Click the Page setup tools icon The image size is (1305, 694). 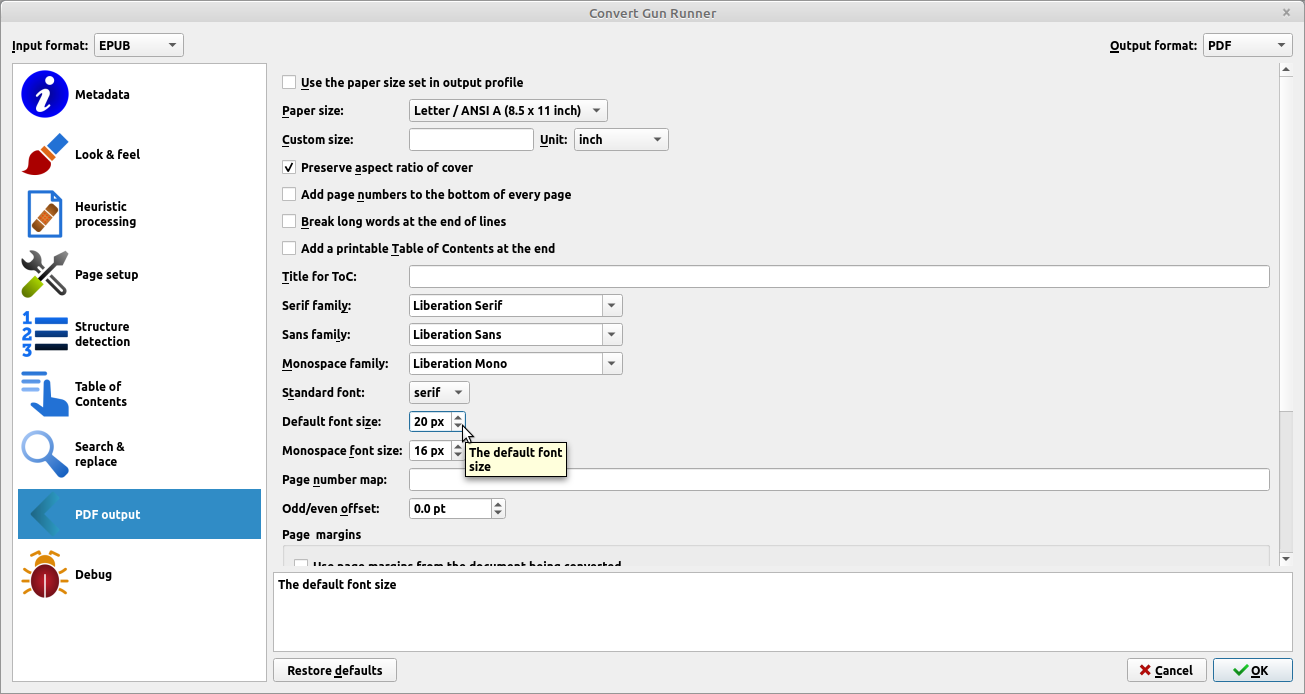click(x=45, y=275)
